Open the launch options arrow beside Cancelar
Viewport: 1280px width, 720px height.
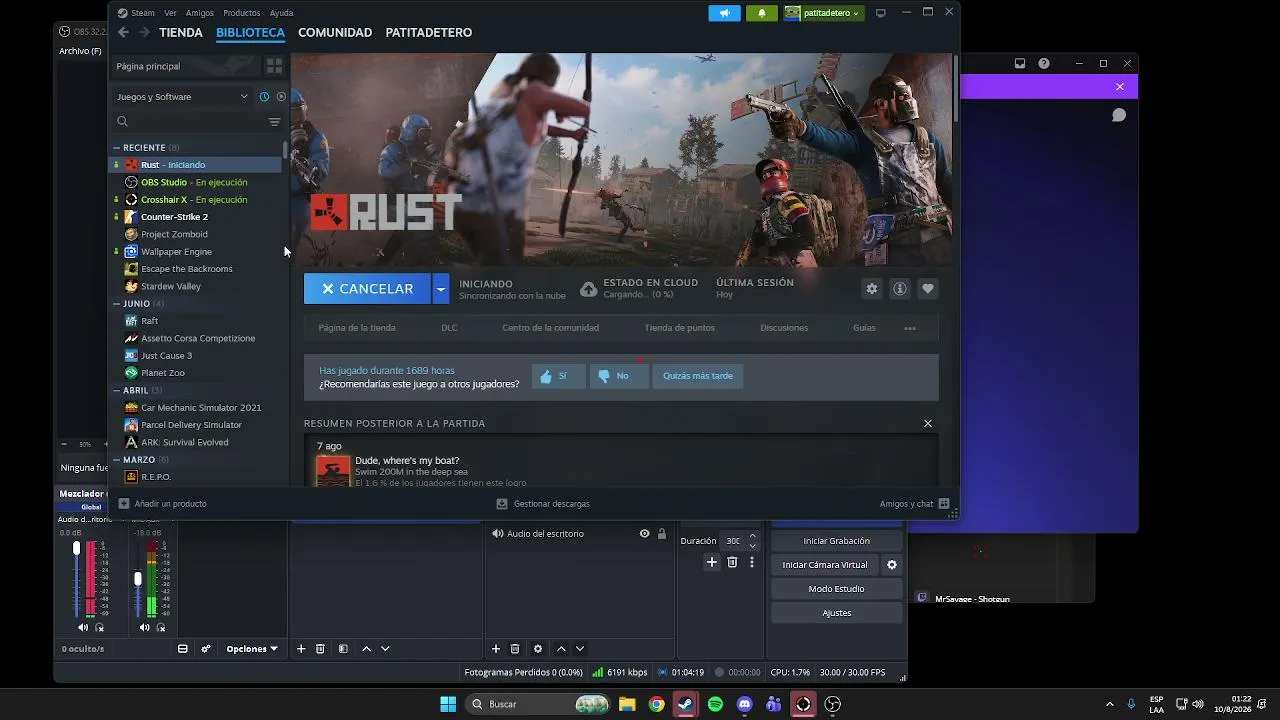(x=440, y=289)
